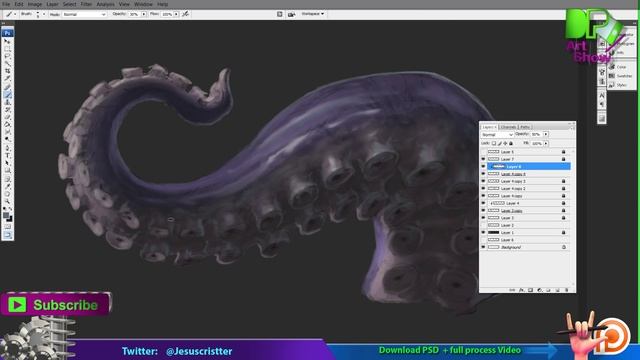Open the Swatches panel in dock
The height and width of the screenshot is (360, 640).
point(620,76)
